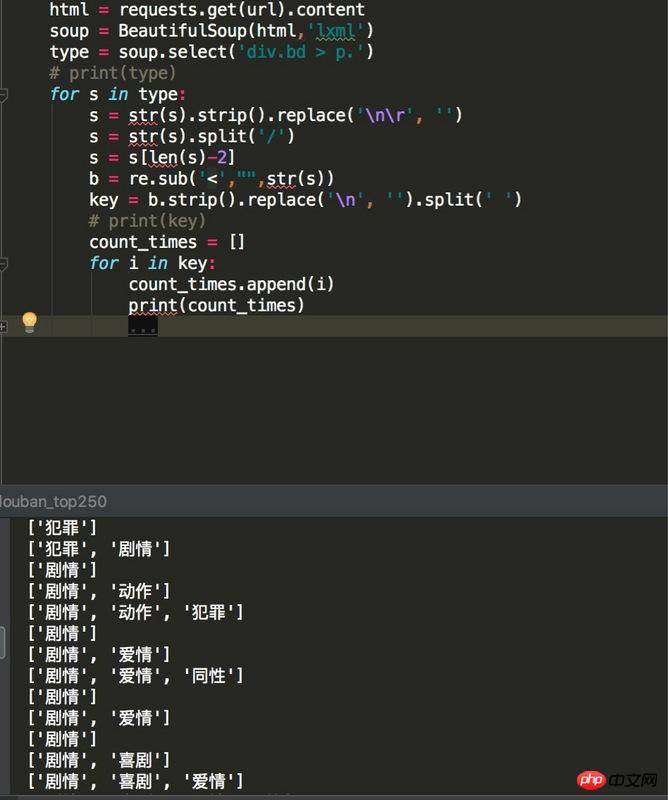
Task: Click the 'b = re.sub' line
Action: 211,179
